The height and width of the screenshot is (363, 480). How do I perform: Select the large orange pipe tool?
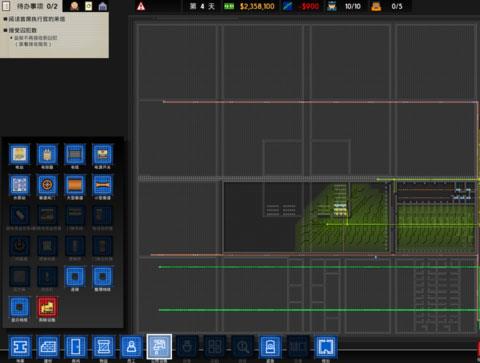coord(75,185)
